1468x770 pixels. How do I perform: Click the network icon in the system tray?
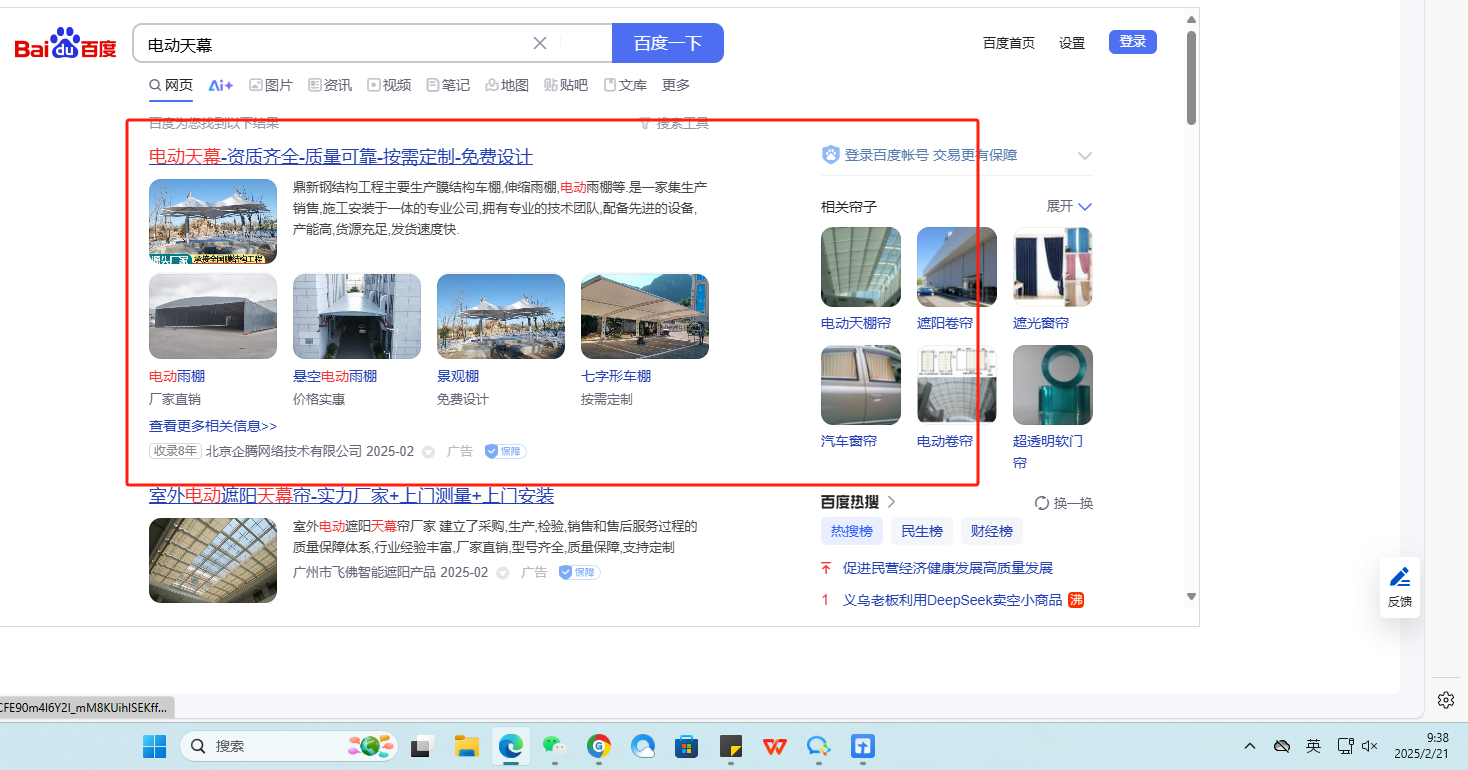coord(1346,746)
